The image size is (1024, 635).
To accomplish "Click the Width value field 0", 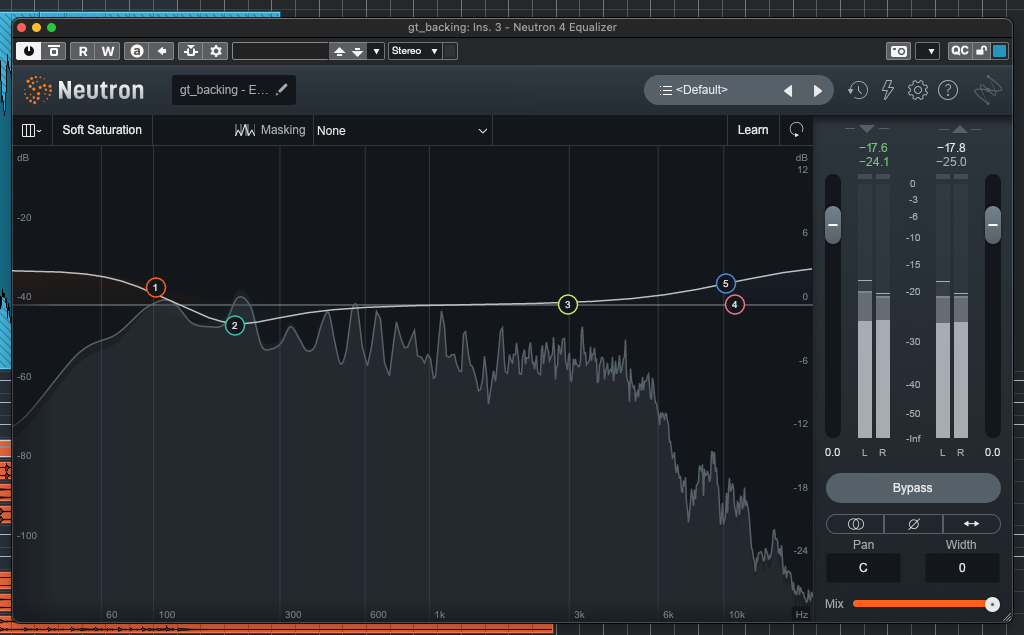I will [962, 568].
